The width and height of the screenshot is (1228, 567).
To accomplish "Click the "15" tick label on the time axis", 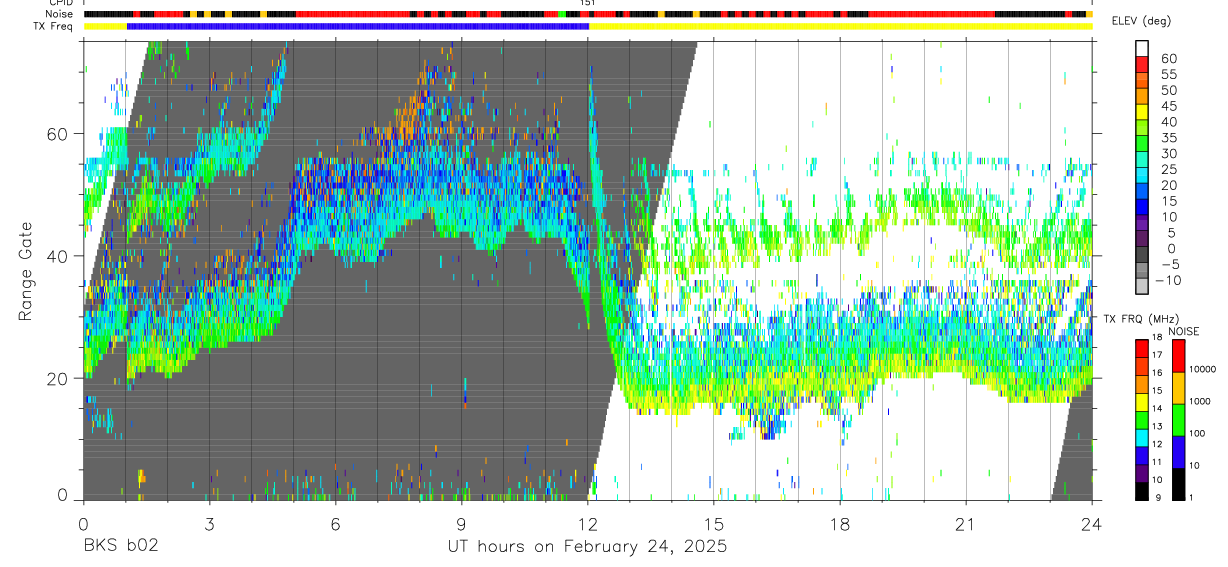I will click(x=714, y=523).
